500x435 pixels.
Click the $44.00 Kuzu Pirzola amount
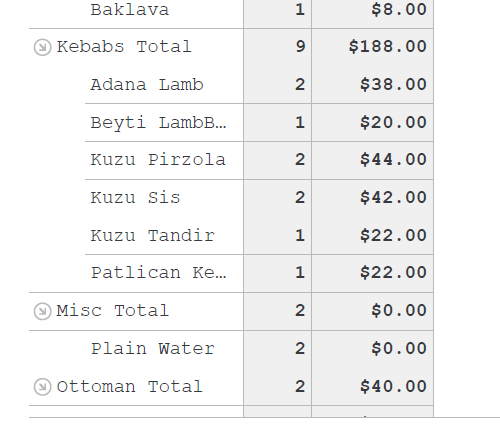pyautogui.click(x=393, y=159)
